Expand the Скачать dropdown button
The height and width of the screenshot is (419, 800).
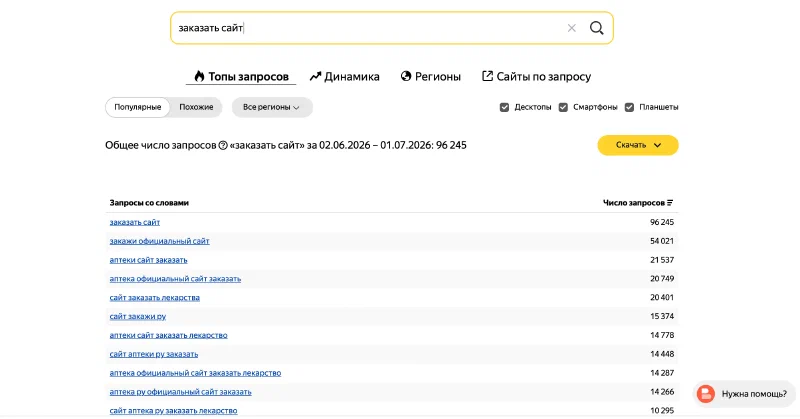pyautogui.click(x=638, y=145)
